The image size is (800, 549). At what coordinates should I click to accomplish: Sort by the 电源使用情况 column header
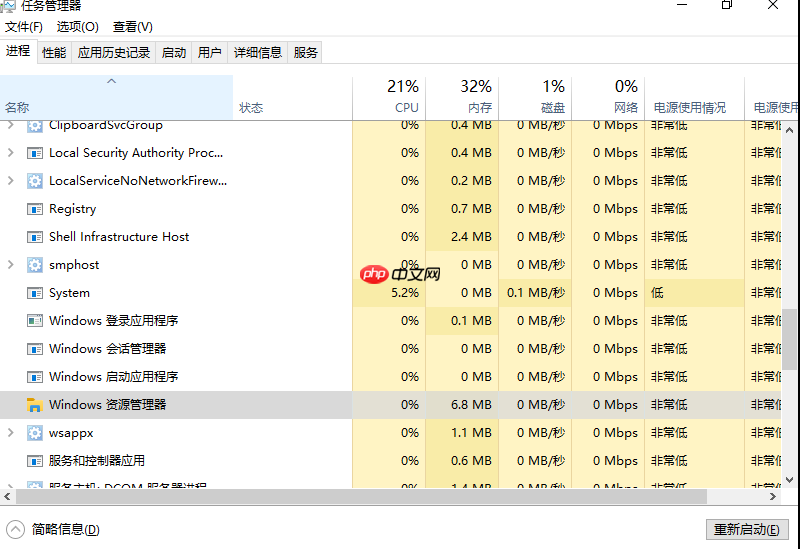tap(694, 98)
